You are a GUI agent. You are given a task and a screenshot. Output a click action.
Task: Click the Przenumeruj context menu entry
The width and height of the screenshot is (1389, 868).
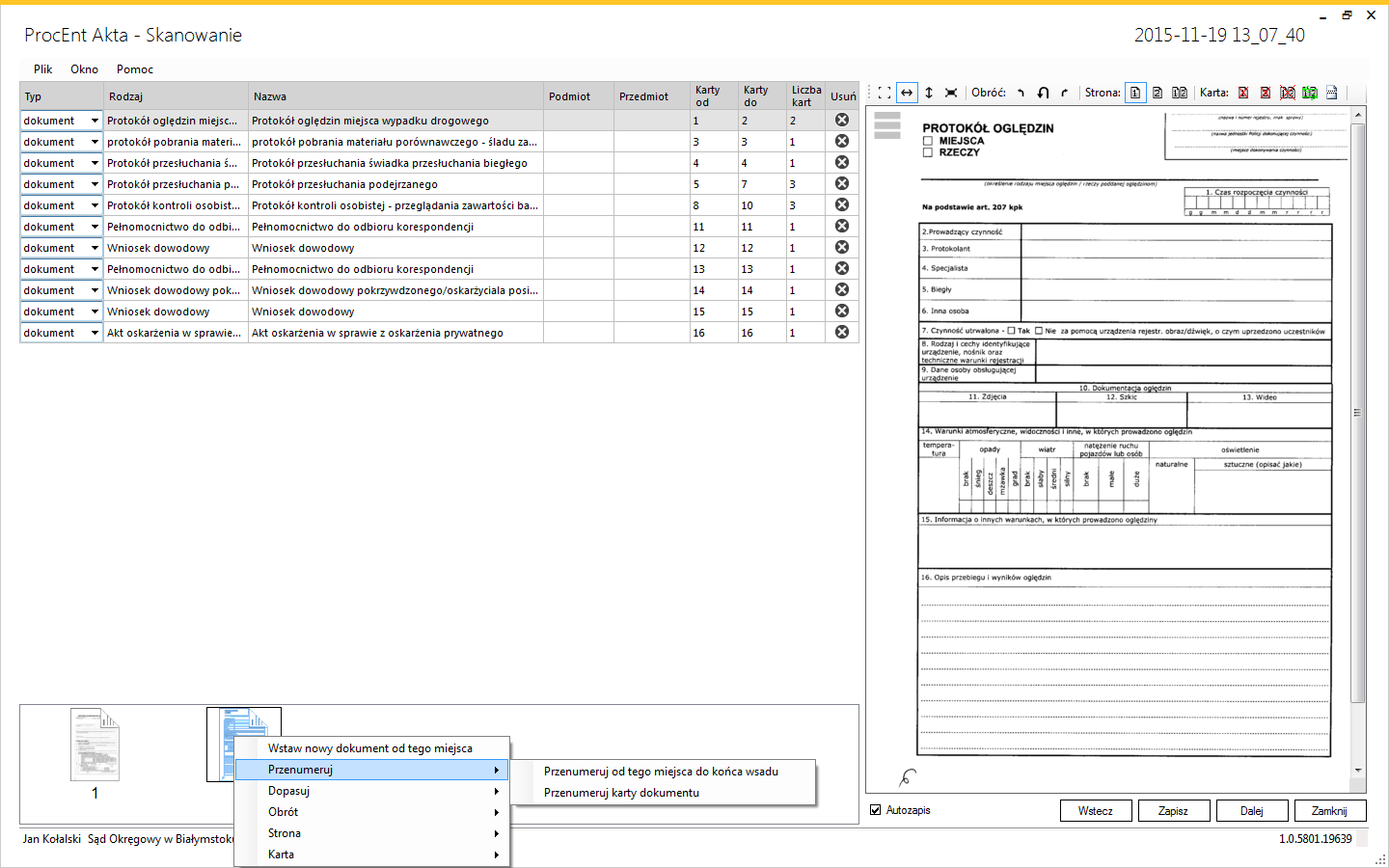(372, 770)
